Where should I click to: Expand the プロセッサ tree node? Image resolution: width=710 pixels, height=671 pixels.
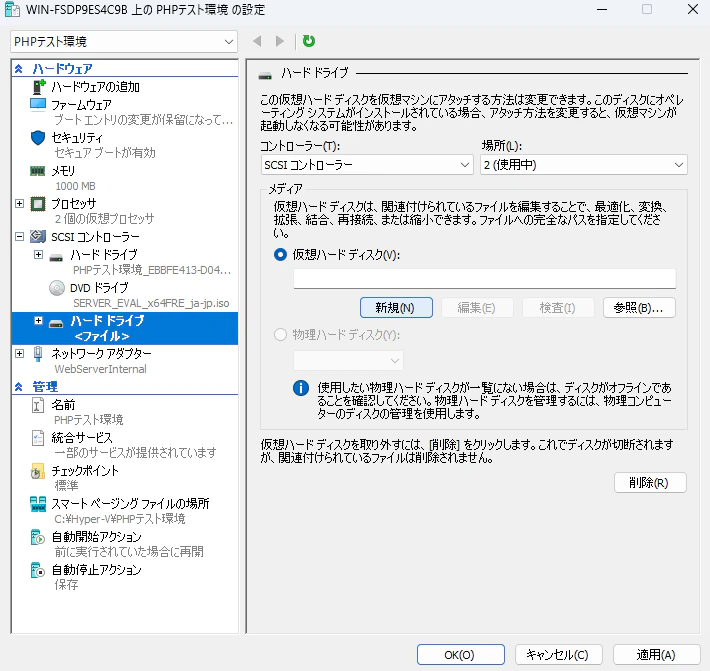click(19, 203)
